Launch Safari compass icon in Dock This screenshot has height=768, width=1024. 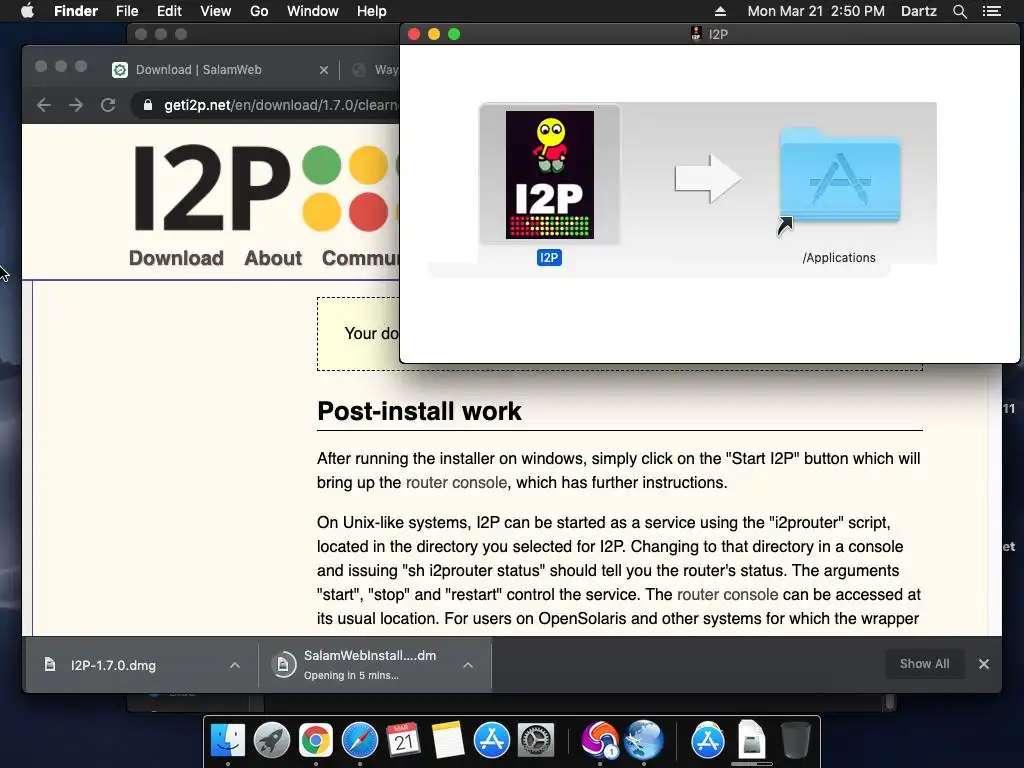(x=360, y=741)
